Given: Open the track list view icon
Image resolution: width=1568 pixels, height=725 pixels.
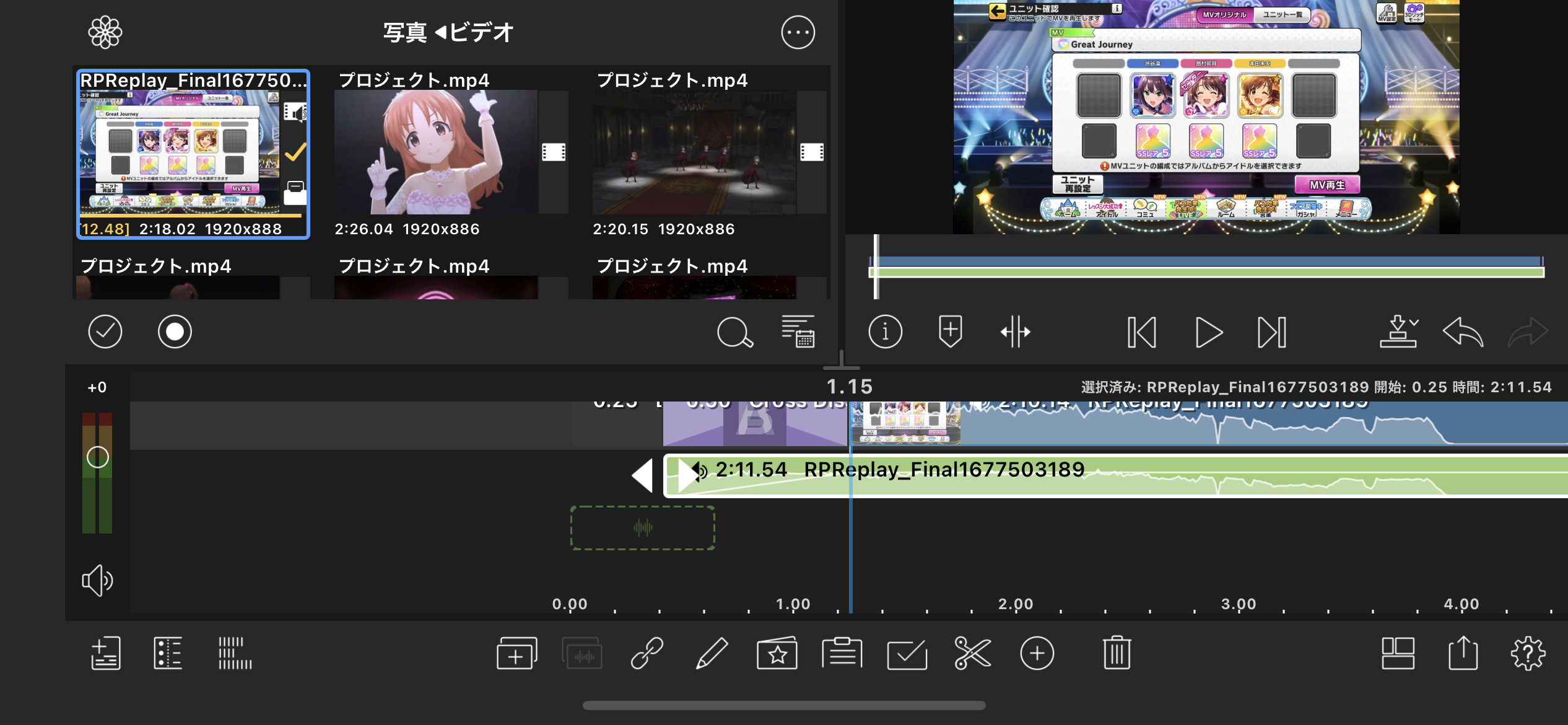Looking at the screenshot, I should (x=168, y=653).
